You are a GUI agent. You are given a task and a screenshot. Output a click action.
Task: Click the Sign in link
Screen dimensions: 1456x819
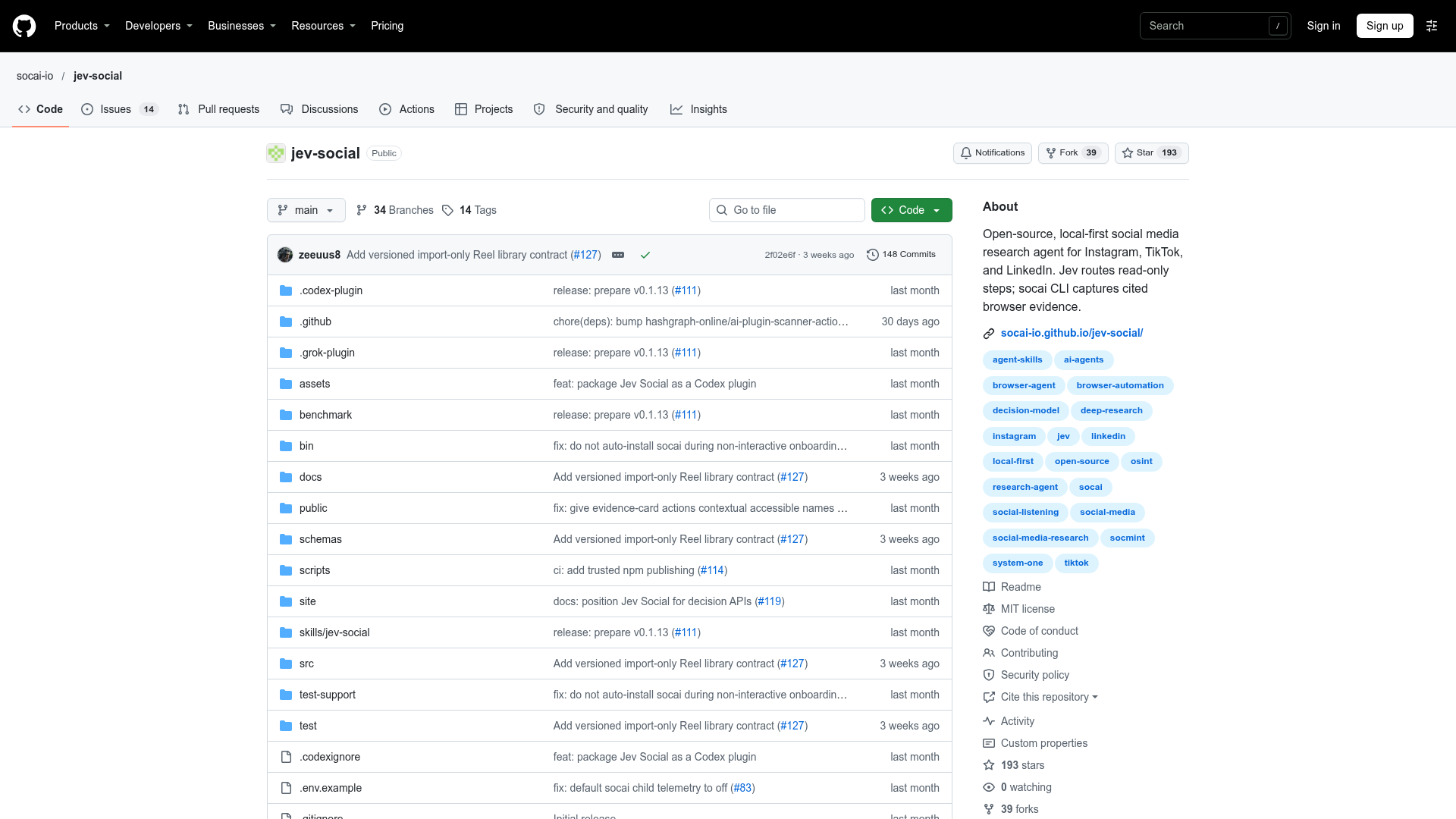[x=1323, y=26]
